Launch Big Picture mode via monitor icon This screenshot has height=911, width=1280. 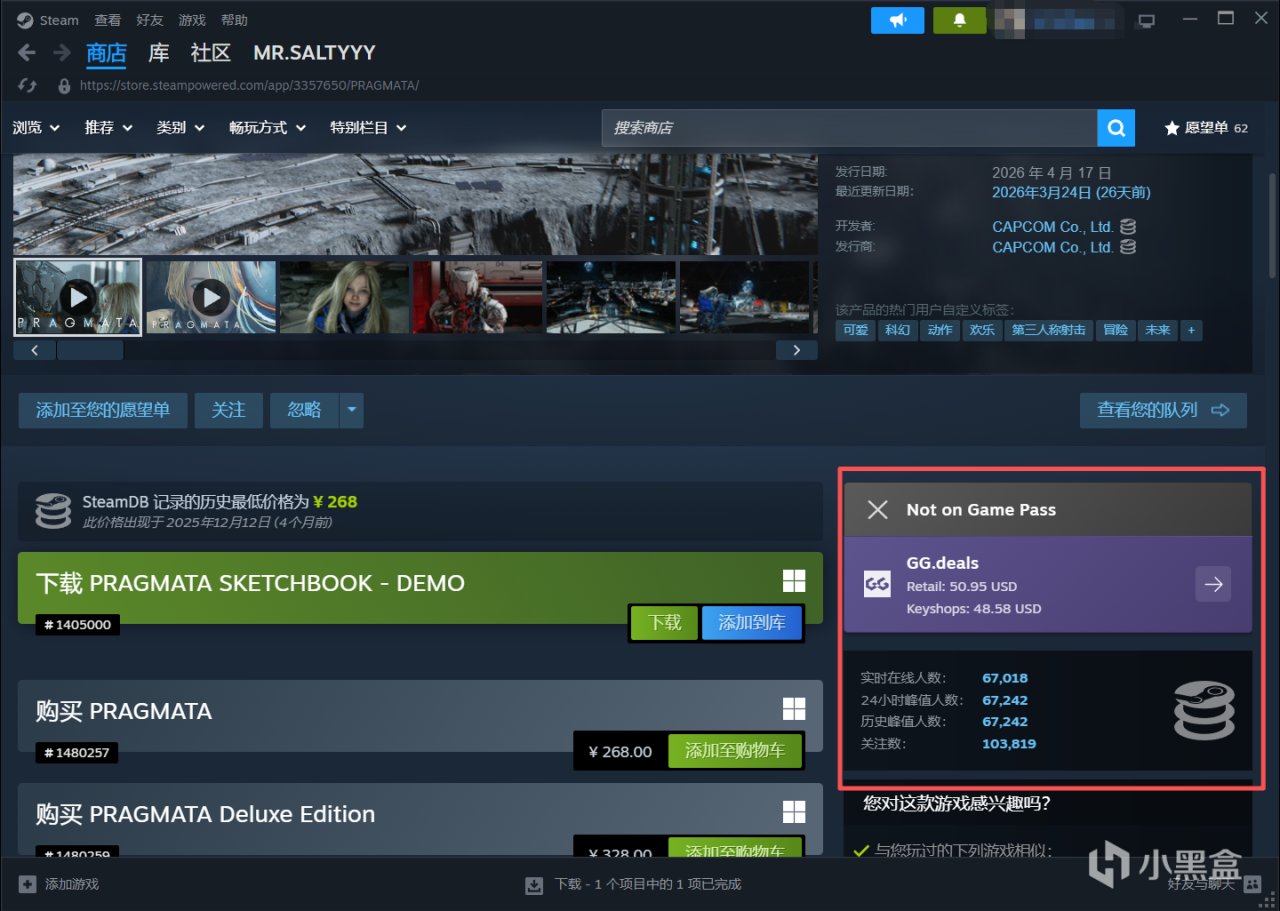point(1146,20)
